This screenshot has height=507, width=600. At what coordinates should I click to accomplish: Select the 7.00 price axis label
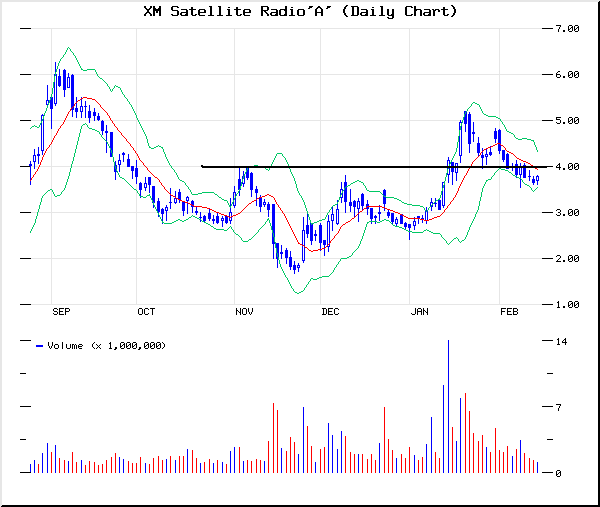pos(567,29)
